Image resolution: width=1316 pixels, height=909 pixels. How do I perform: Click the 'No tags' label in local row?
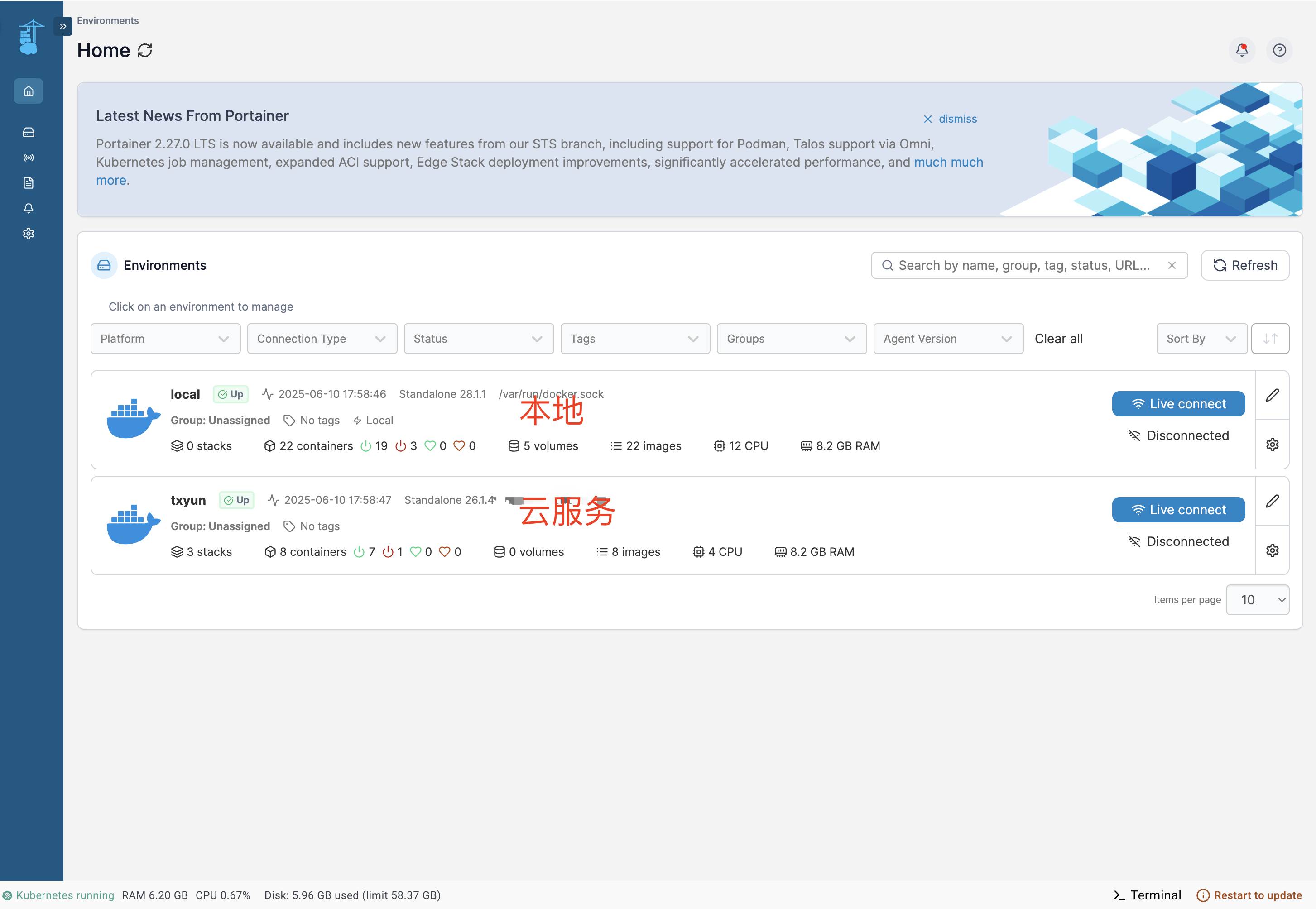312,421
